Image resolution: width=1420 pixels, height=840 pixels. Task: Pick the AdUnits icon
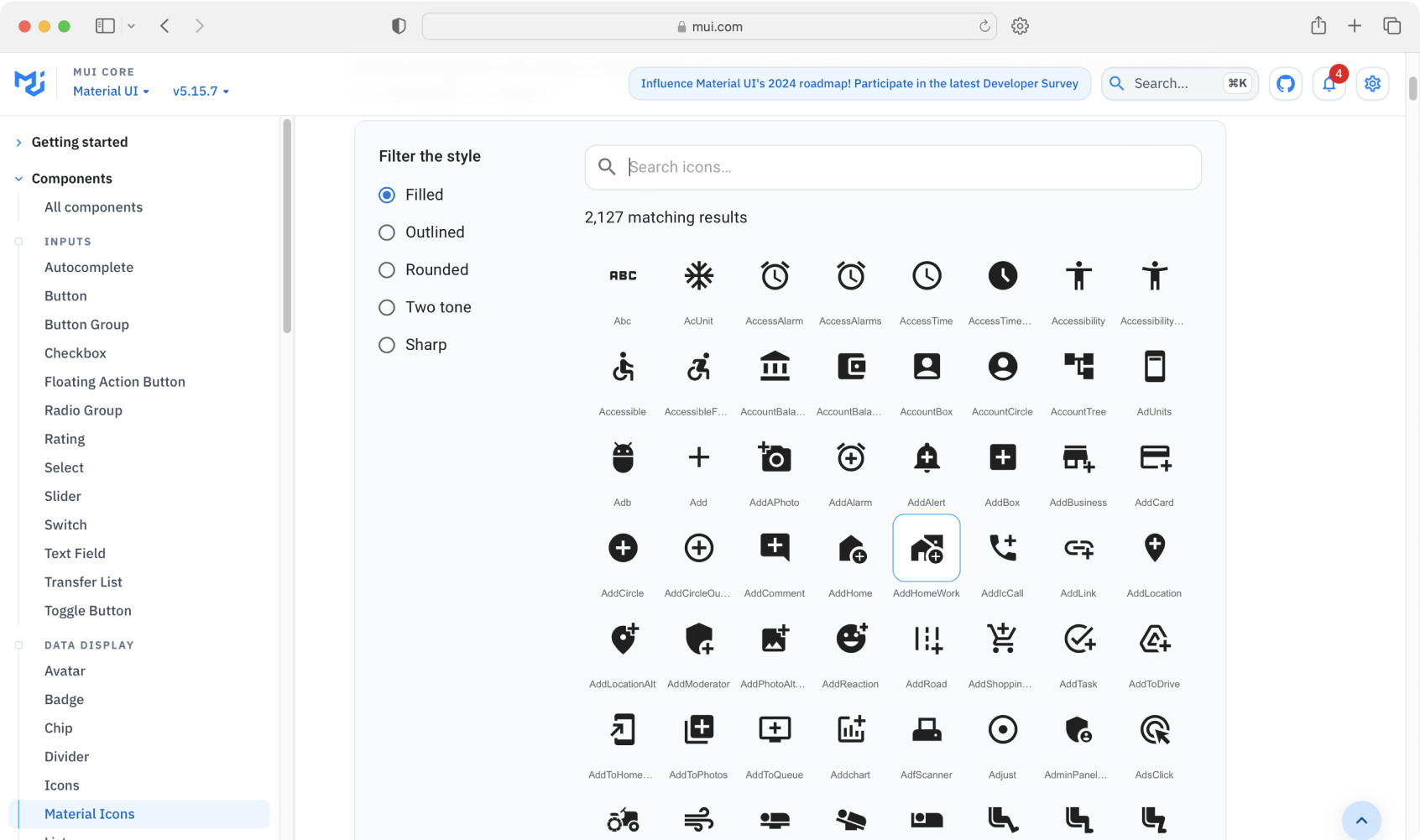1155,367
